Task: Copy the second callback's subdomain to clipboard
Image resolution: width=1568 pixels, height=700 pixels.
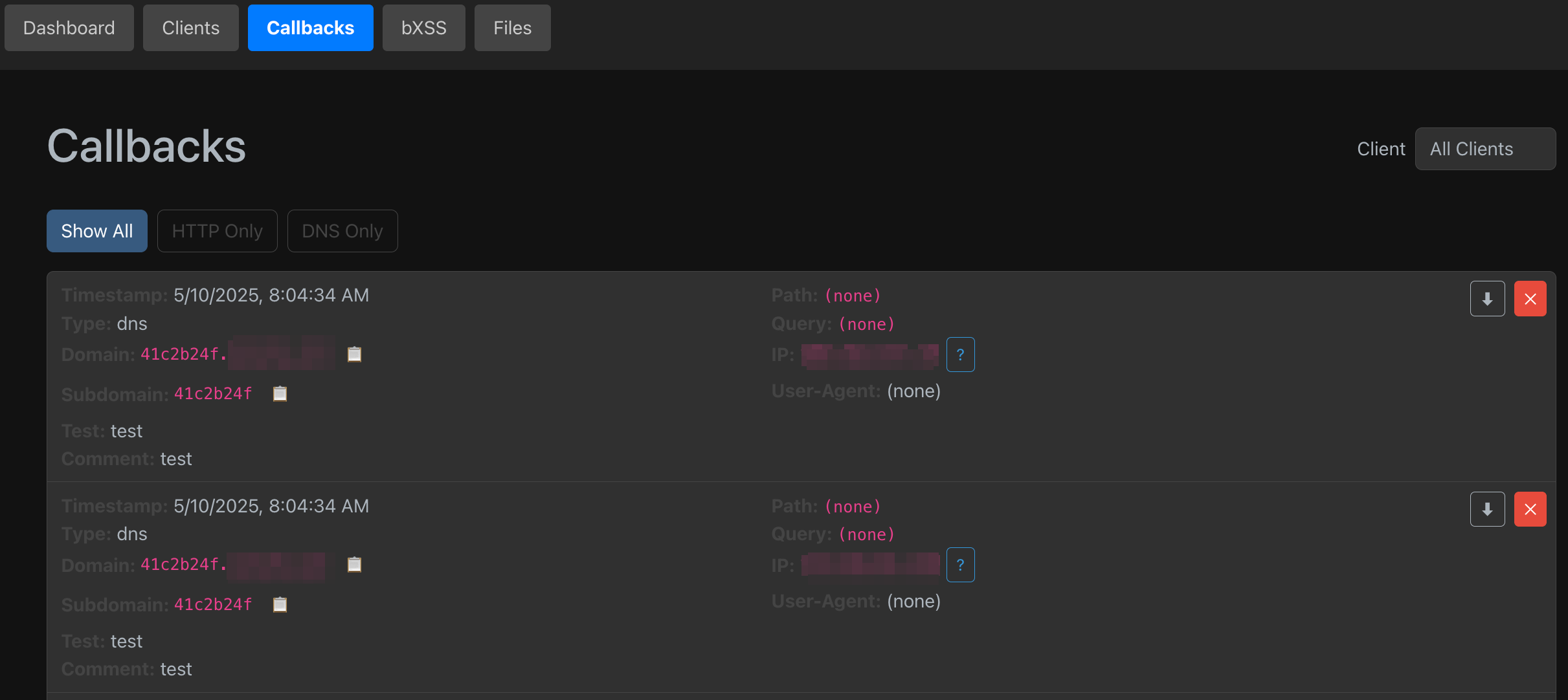Action: click(x=280, y=604)
